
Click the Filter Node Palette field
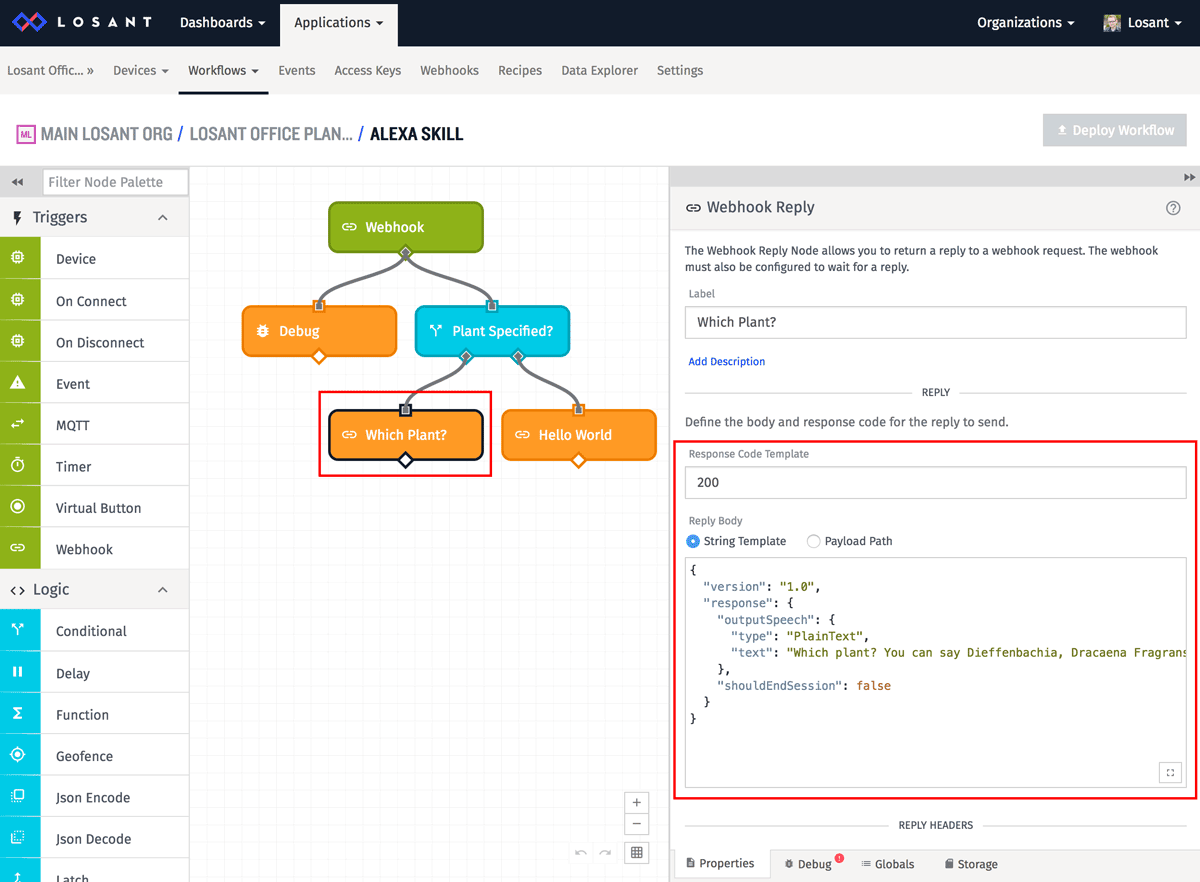pos(114,181)
